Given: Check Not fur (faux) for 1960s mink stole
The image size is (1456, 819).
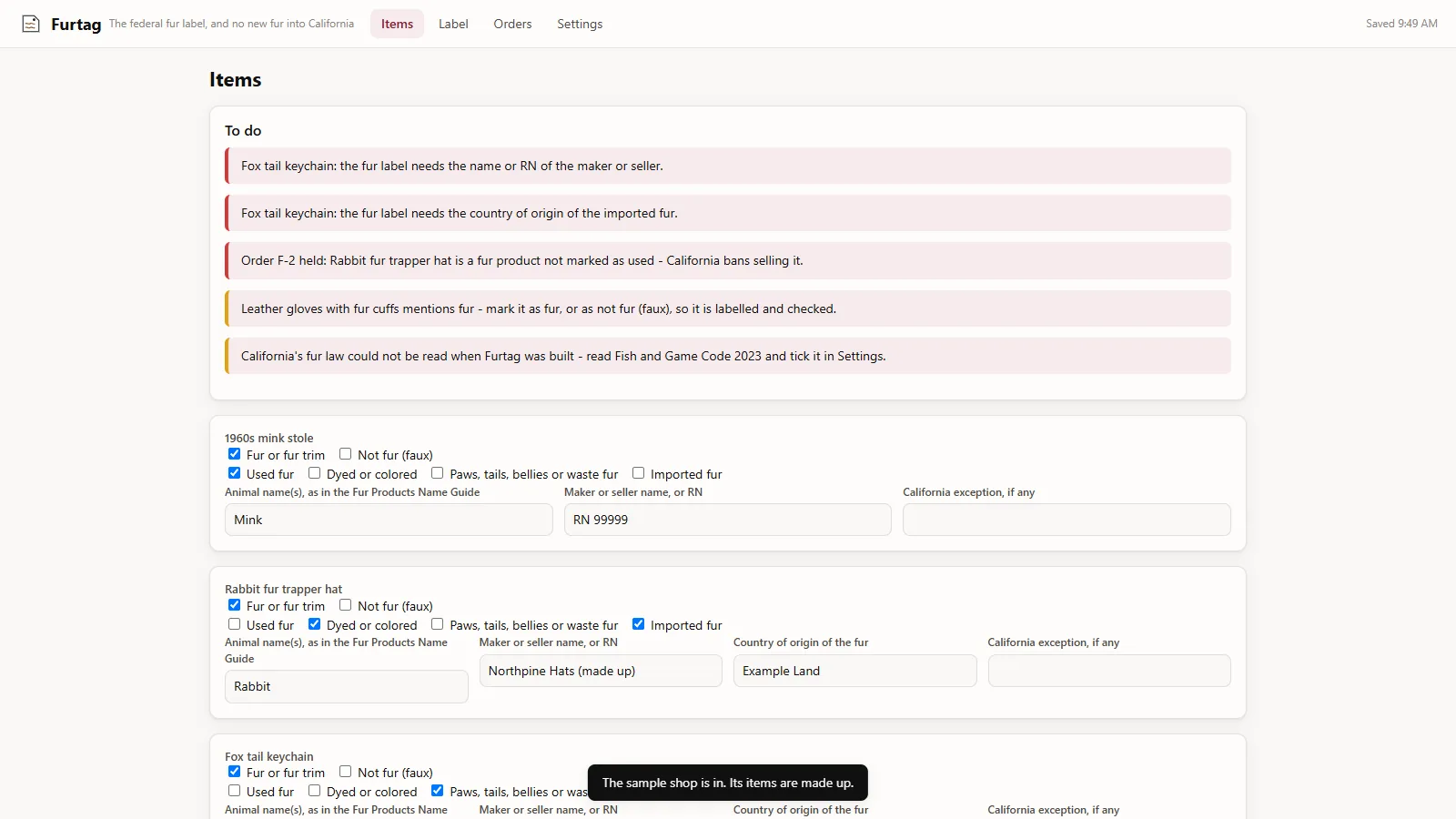Looking at the screenshot, I should (345, 454).
